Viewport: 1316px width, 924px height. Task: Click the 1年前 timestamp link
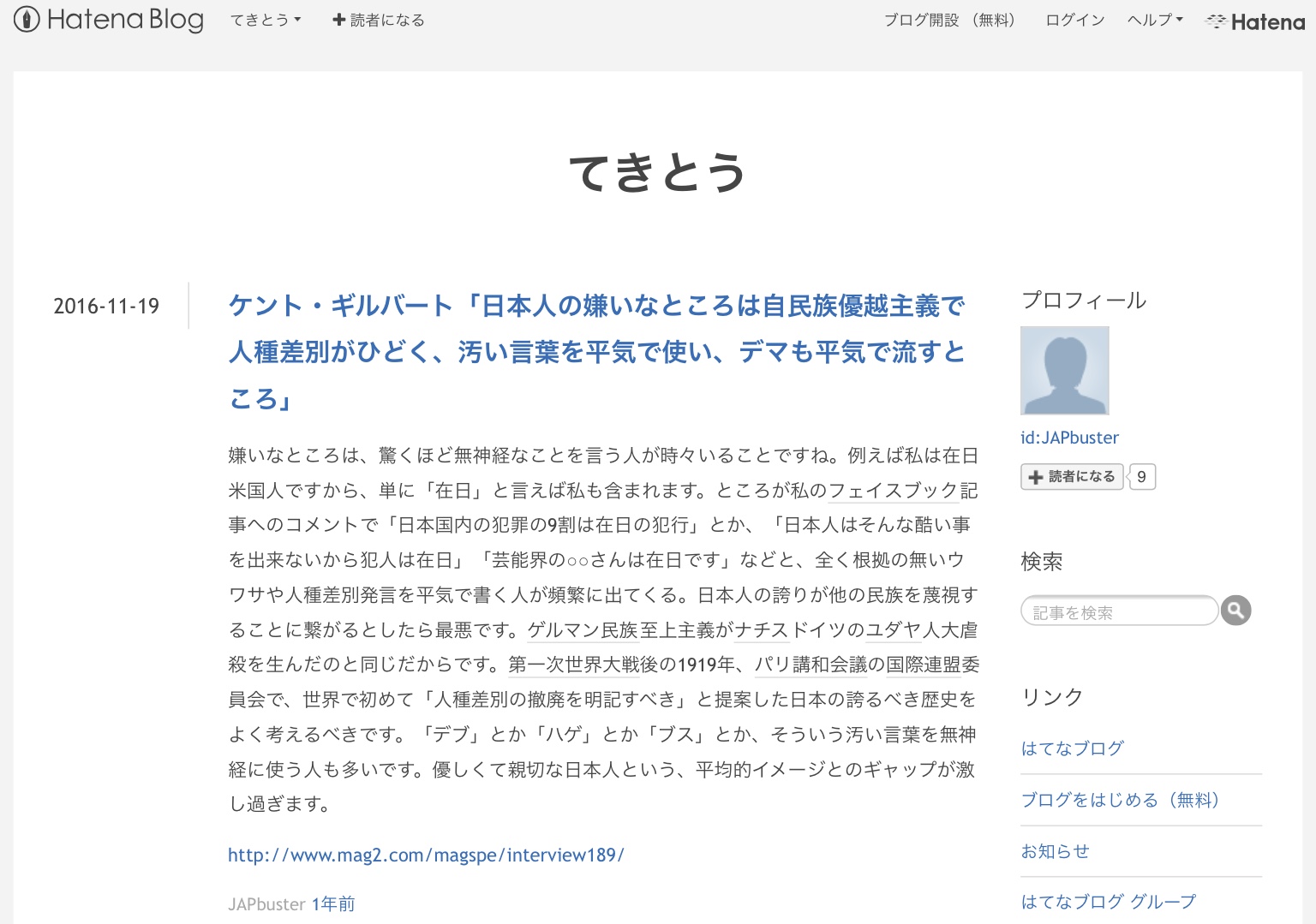click(x=333, y=904)
